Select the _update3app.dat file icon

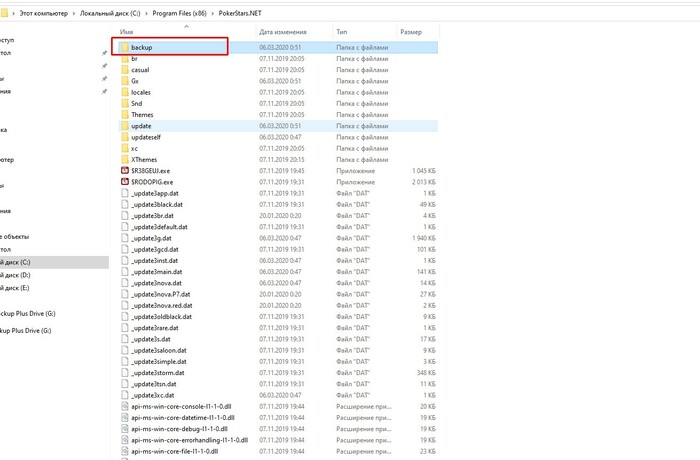click(125, 193)
